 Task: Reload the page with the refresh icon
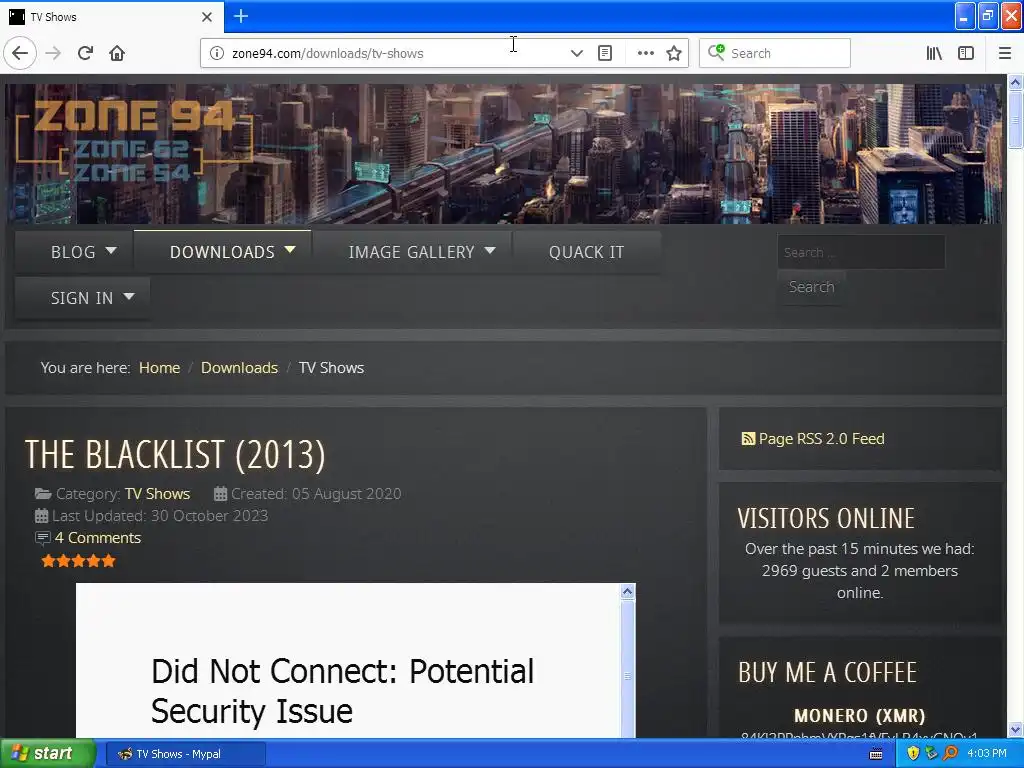click(x=86, y=53)
